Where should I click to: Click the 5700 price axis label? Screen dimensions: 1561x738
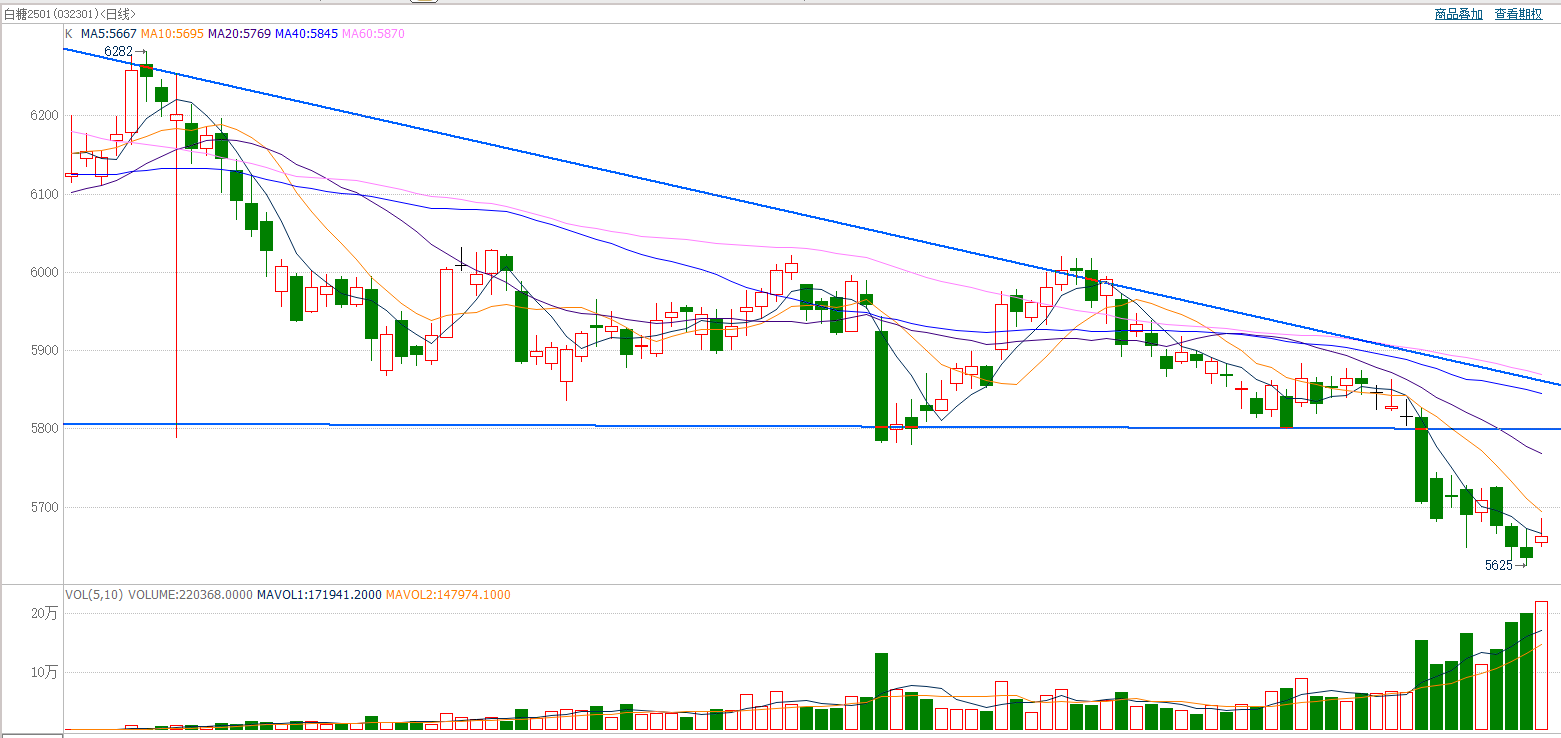click(x=44, y=508)
